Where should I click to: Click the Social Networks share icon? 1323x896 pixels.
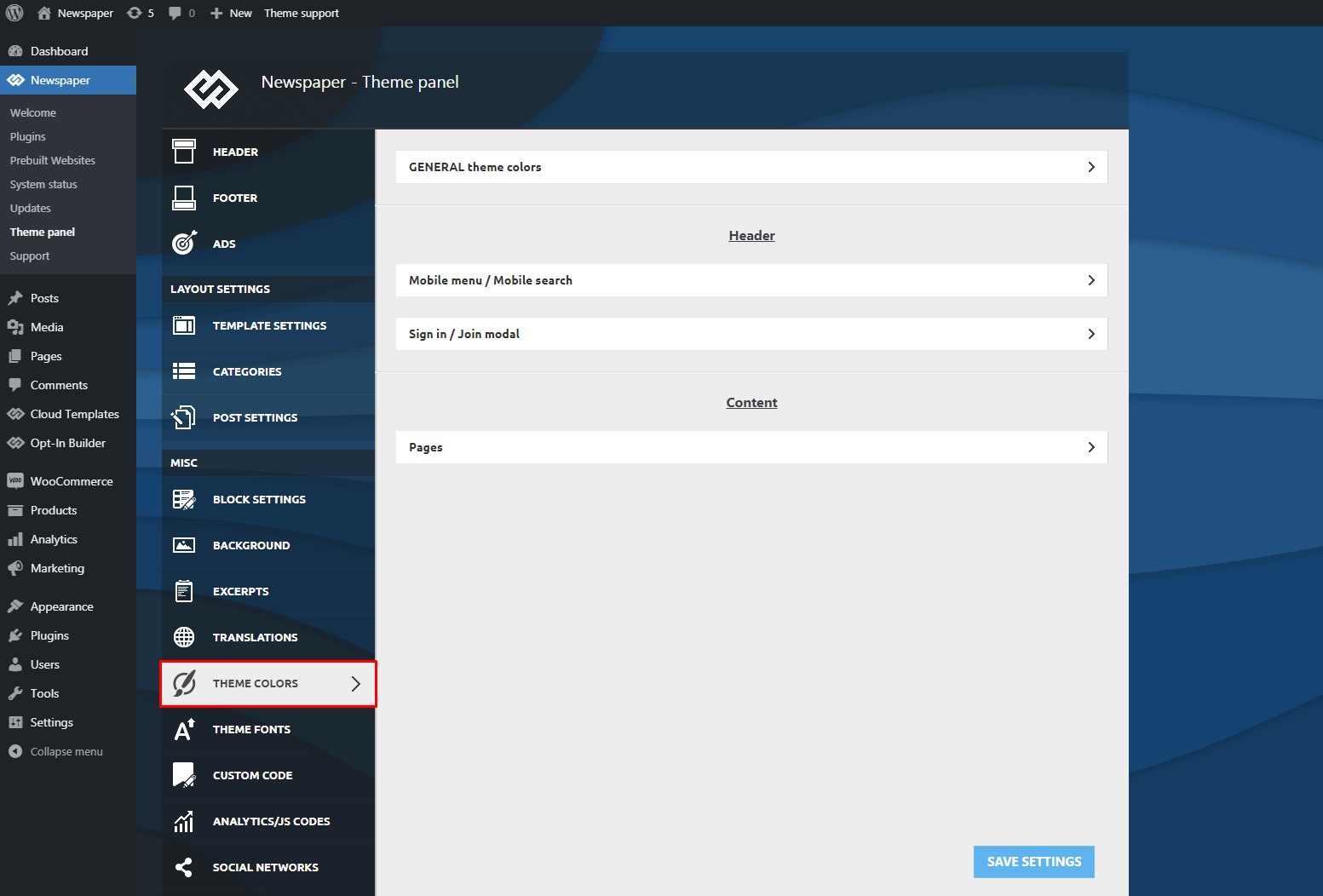click(184, 867)
